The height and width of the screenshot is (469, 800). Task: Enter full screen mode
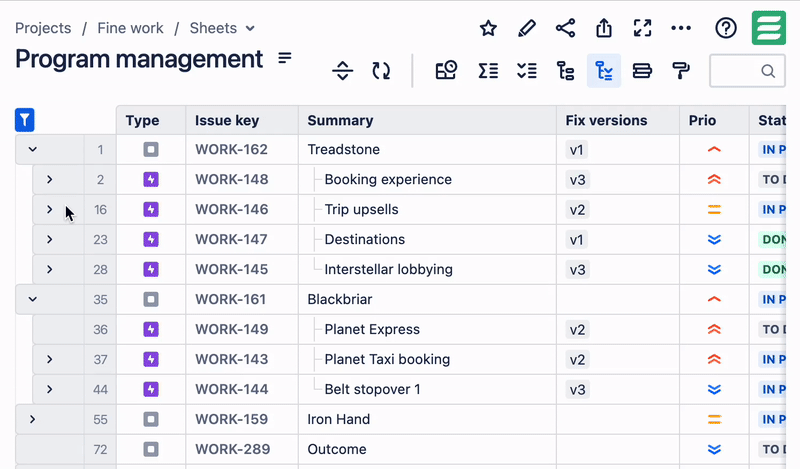click(642, 28)
